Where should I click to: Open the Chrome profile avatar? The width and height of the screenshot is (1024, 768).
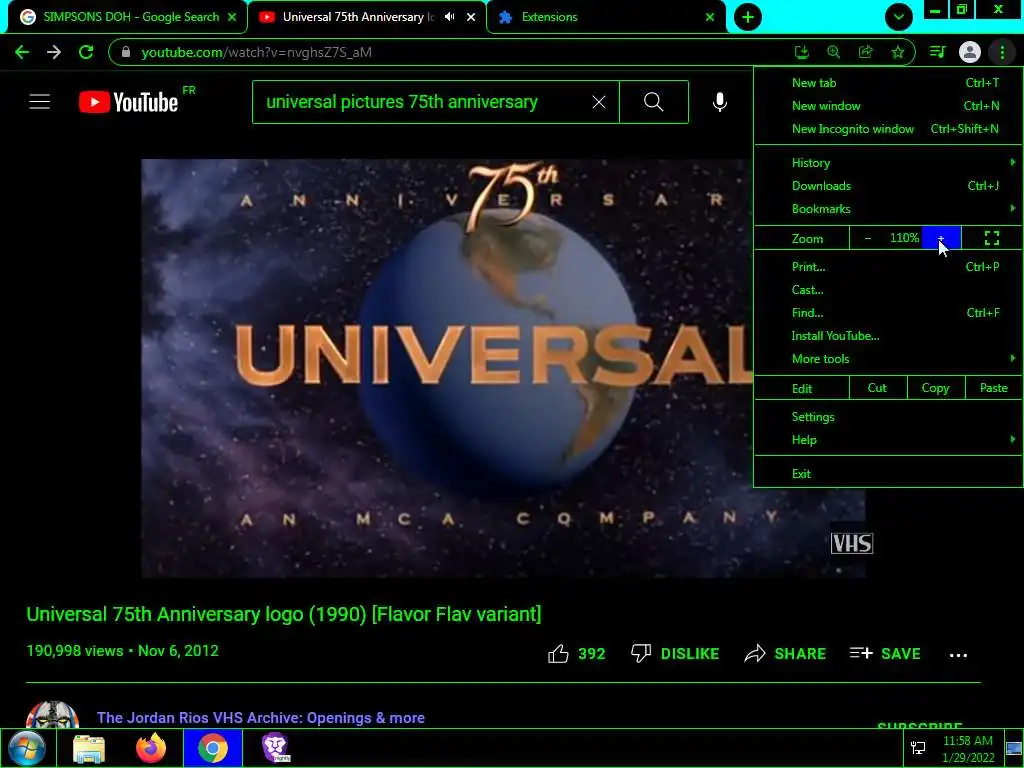pos(970,52)
